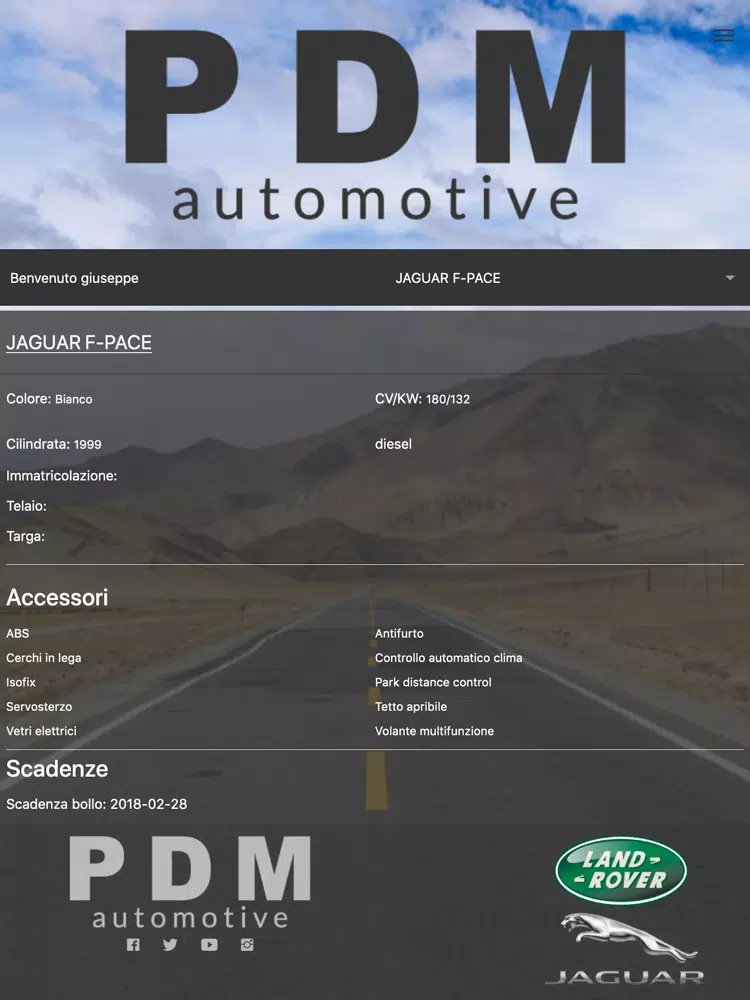This screenshot has height=1000, width=750.
Task: Select the ABS accessory entry
Action: (17, 633)
